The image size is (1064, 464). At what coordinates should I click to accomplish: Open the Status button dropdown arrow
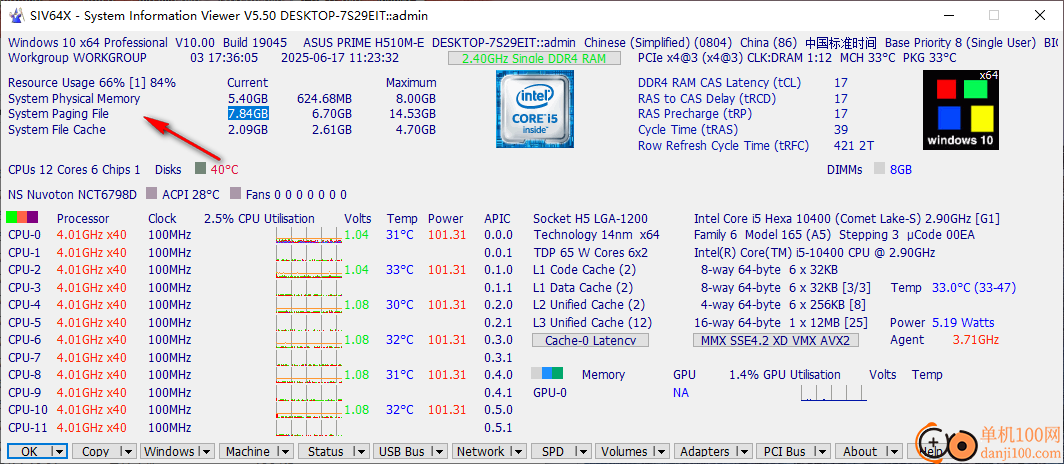361,451
